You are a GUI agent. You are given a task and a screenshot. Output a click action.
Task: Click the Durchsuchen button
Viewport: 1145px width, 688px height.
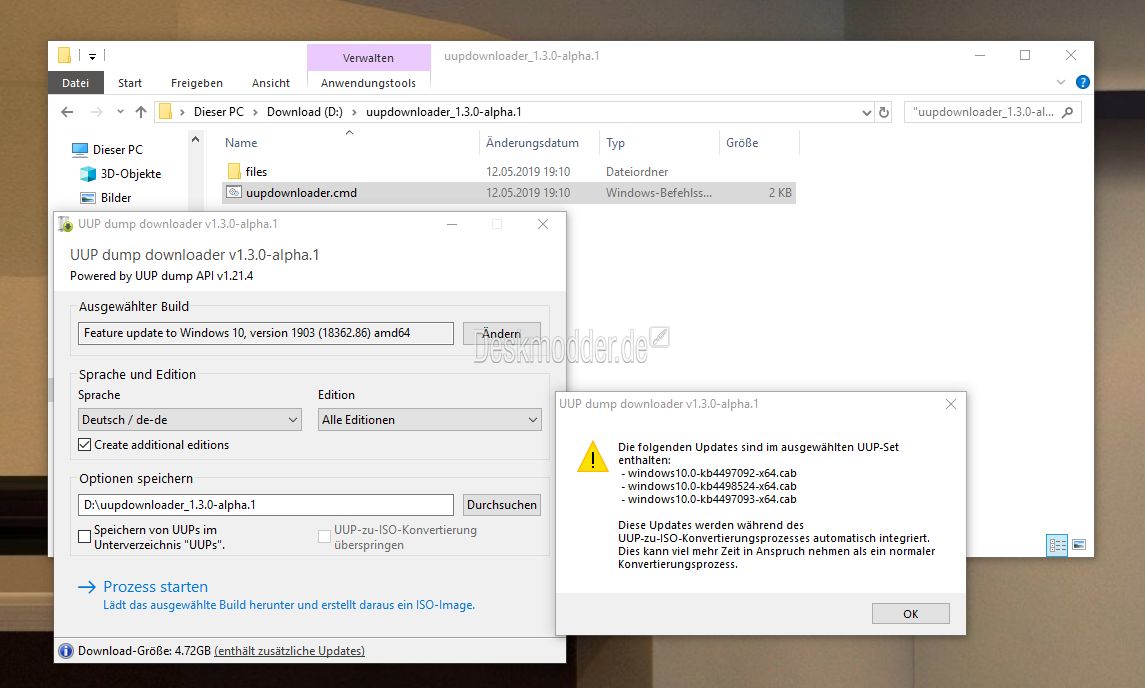click(x=502, y=505)
